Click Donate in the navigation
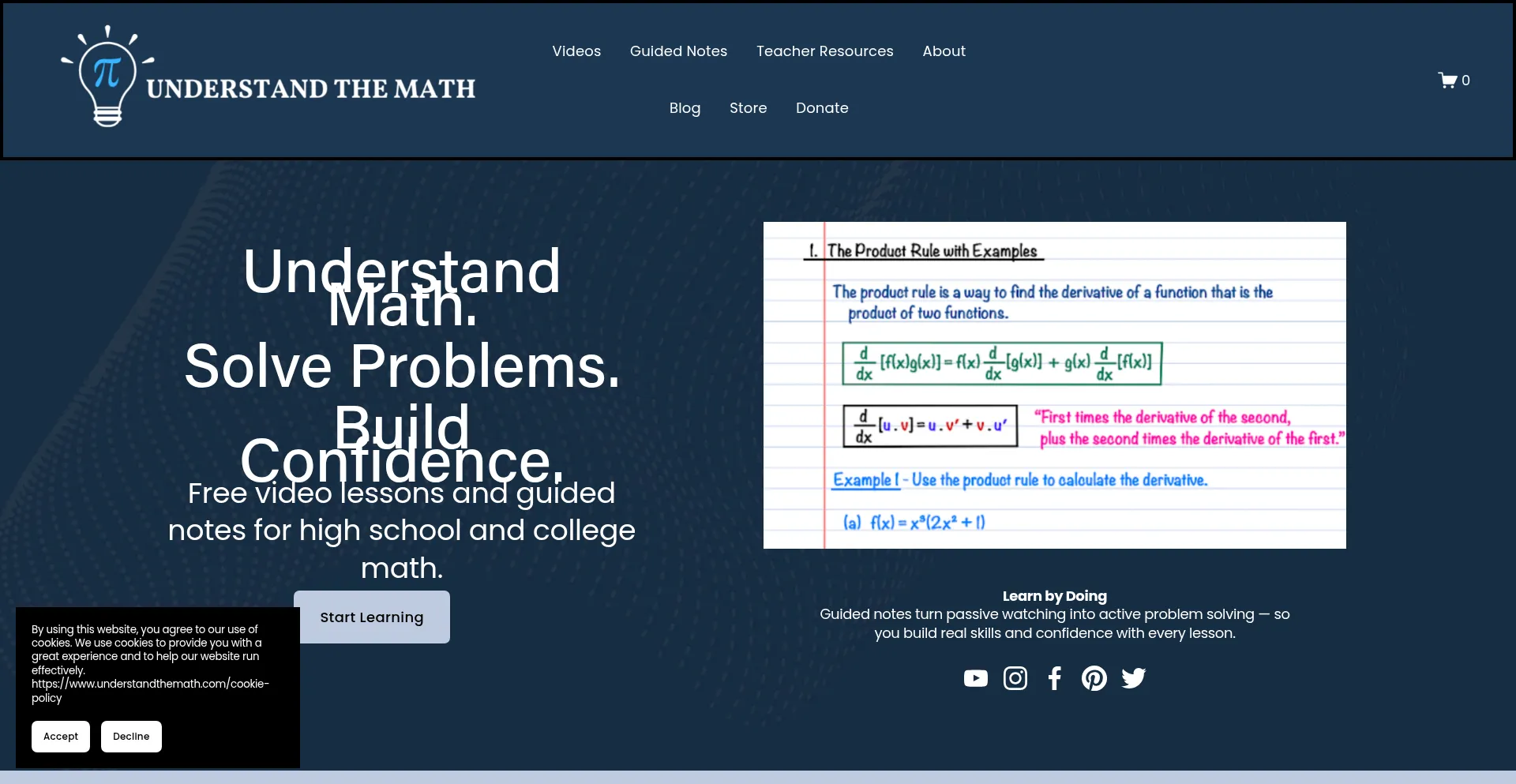 [x=822, y=108]
